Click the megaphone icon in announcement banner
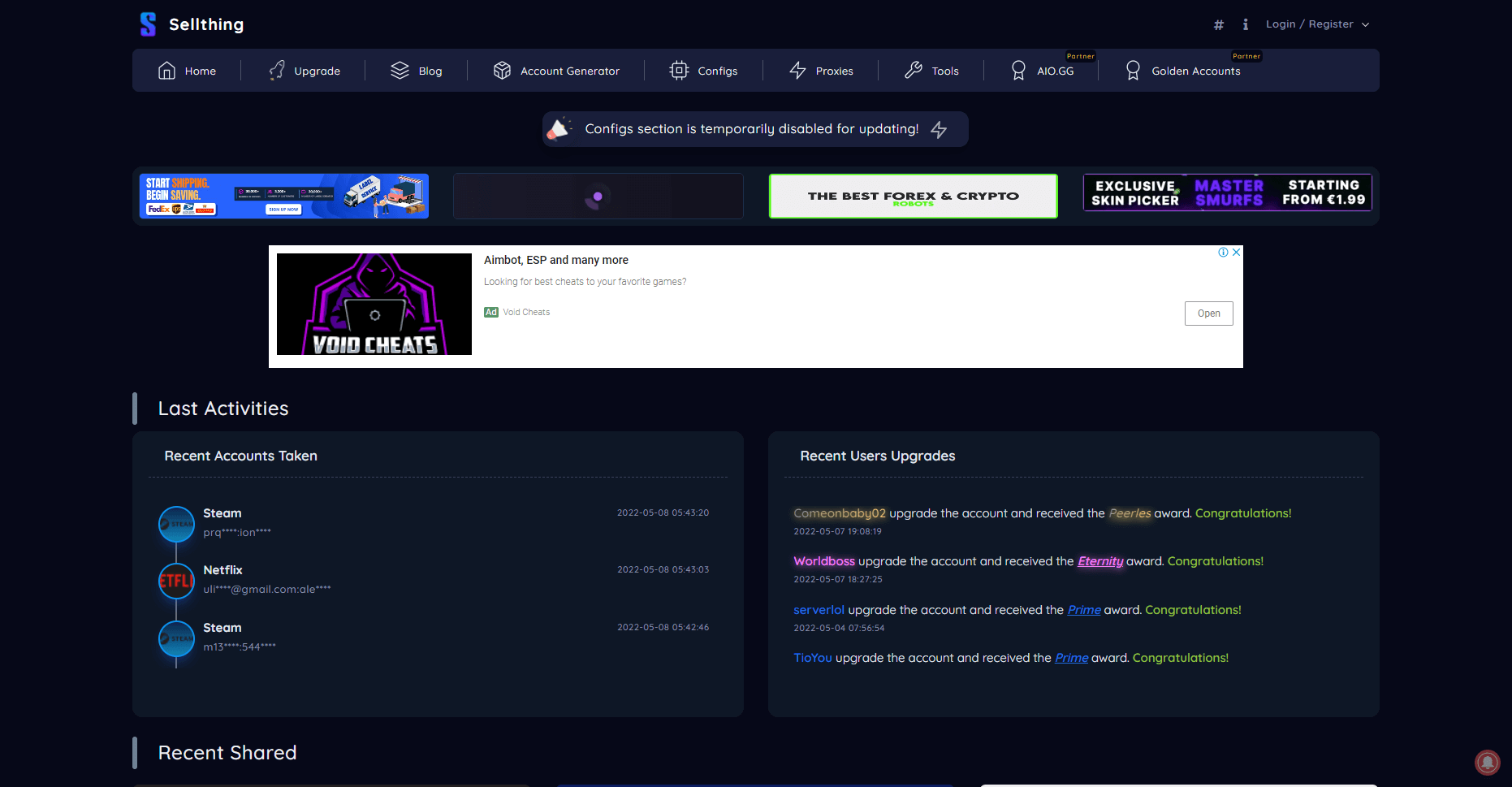The height and width of the screenshot is (787, 1512). (559, 128)
